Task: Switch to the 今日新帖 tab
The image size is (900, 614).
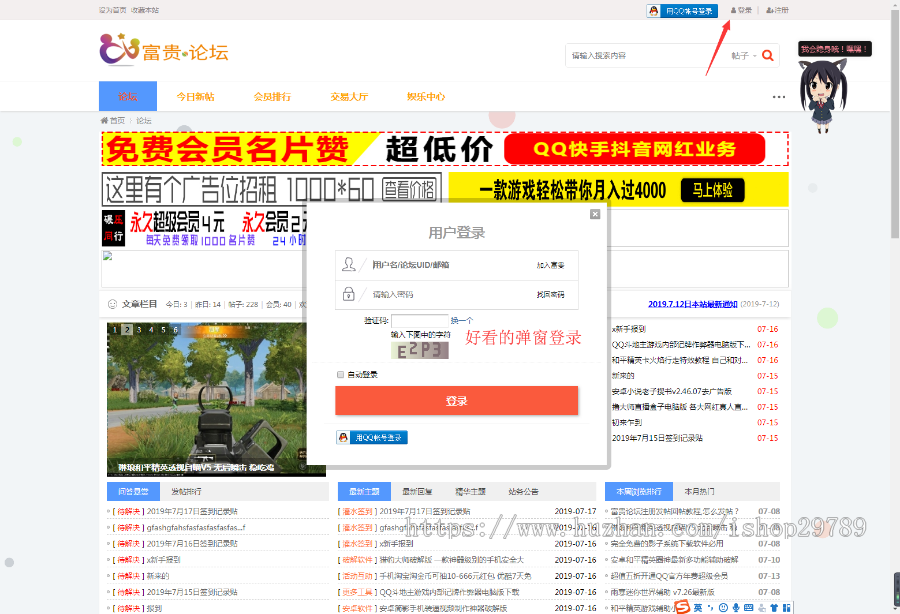Action: point(198,97)
